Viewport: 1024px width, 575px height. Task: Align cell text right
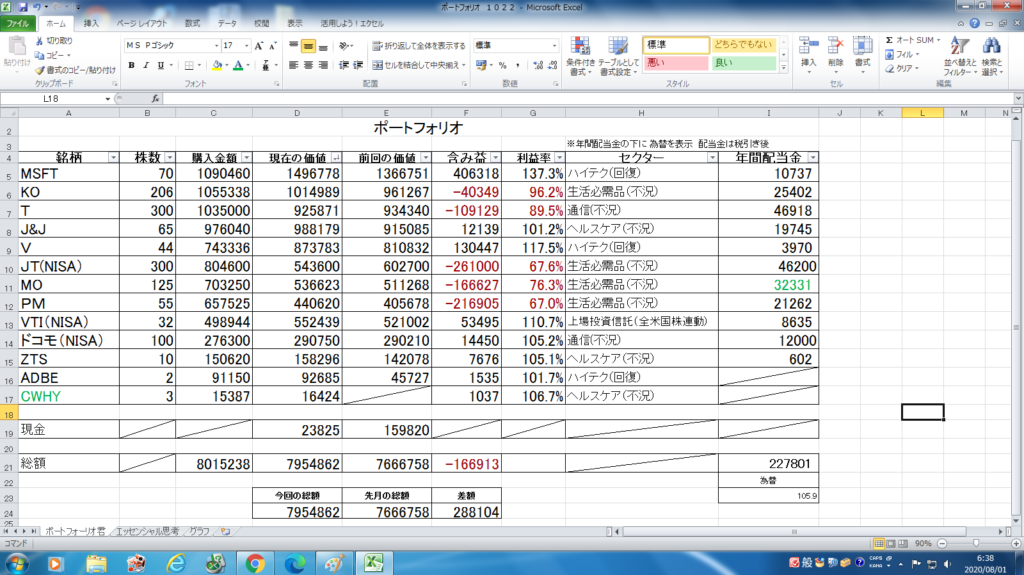point(323,65)
